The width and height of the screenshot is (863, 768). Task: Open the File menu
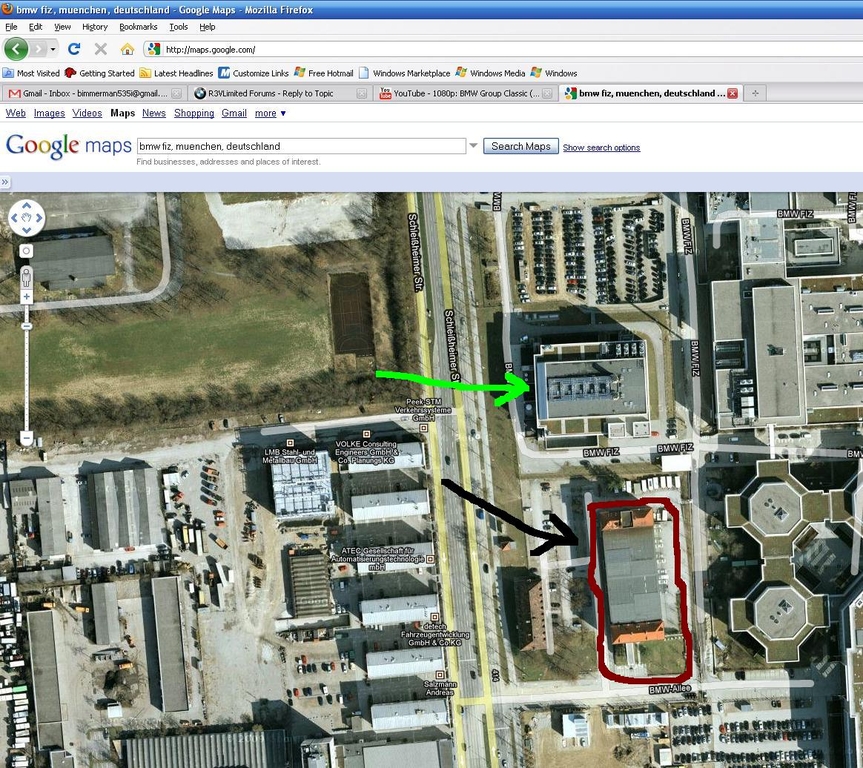point(11,26)
